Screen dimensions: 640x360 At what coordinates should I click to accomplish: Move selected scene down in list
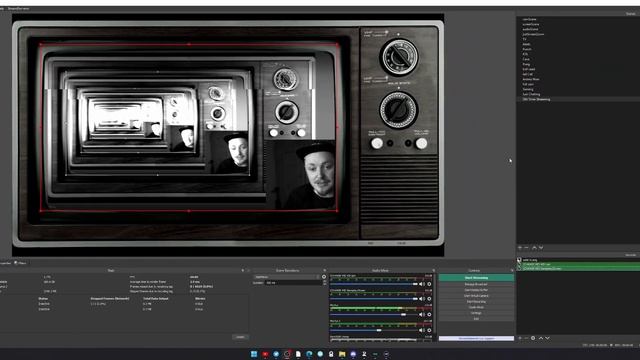[541, 247]
